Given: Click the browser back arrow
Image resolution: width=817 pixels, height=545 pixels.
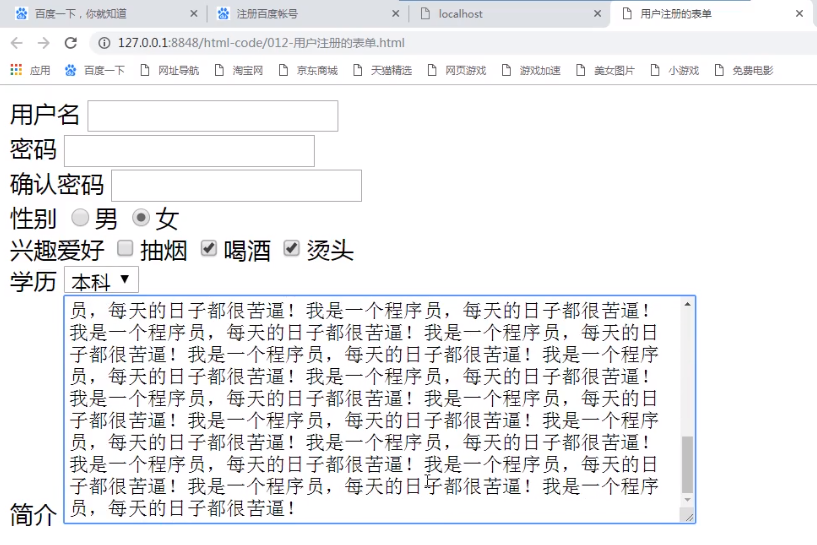Looking at the screenshot, I should [x=17, y=43].
